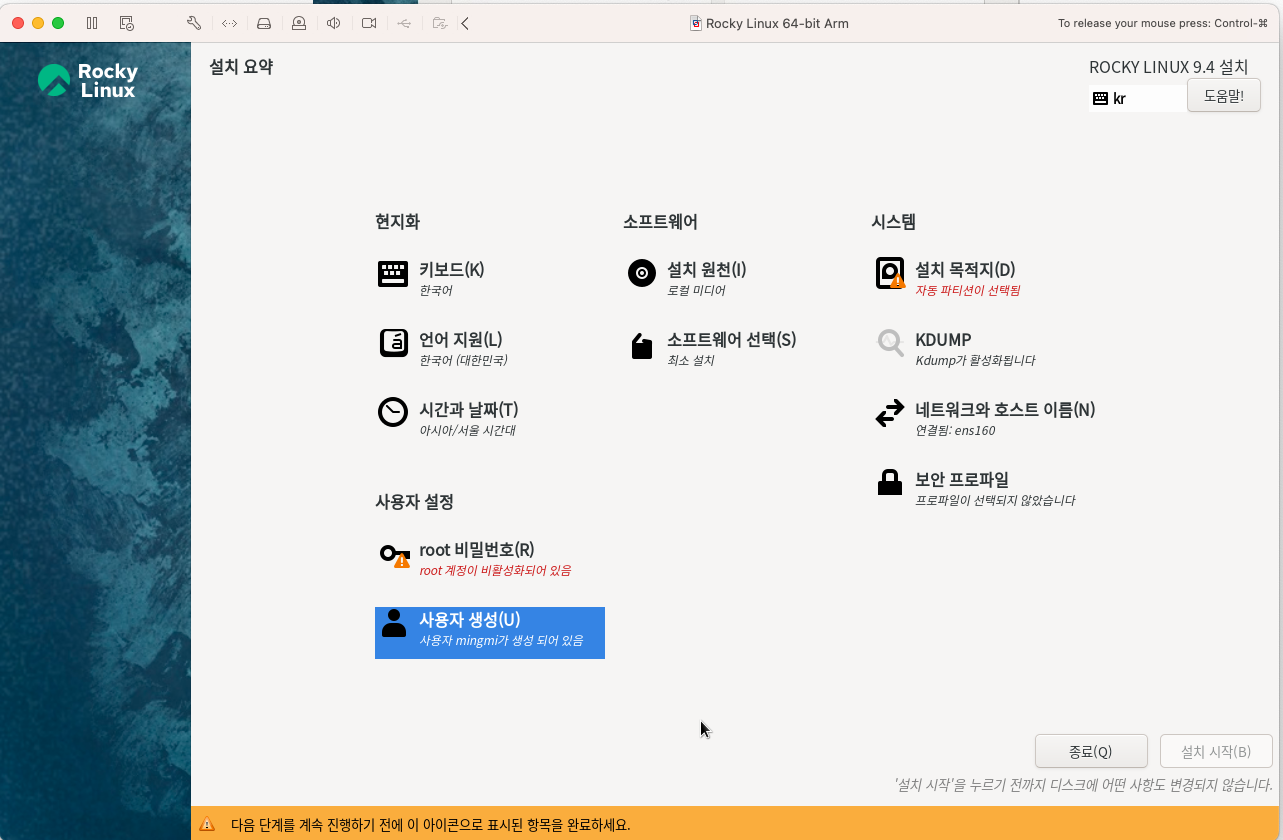Screen dimensions: 1283x840
Task: Pause the virtual machine from the toolbar
Action: coord(92,23)
